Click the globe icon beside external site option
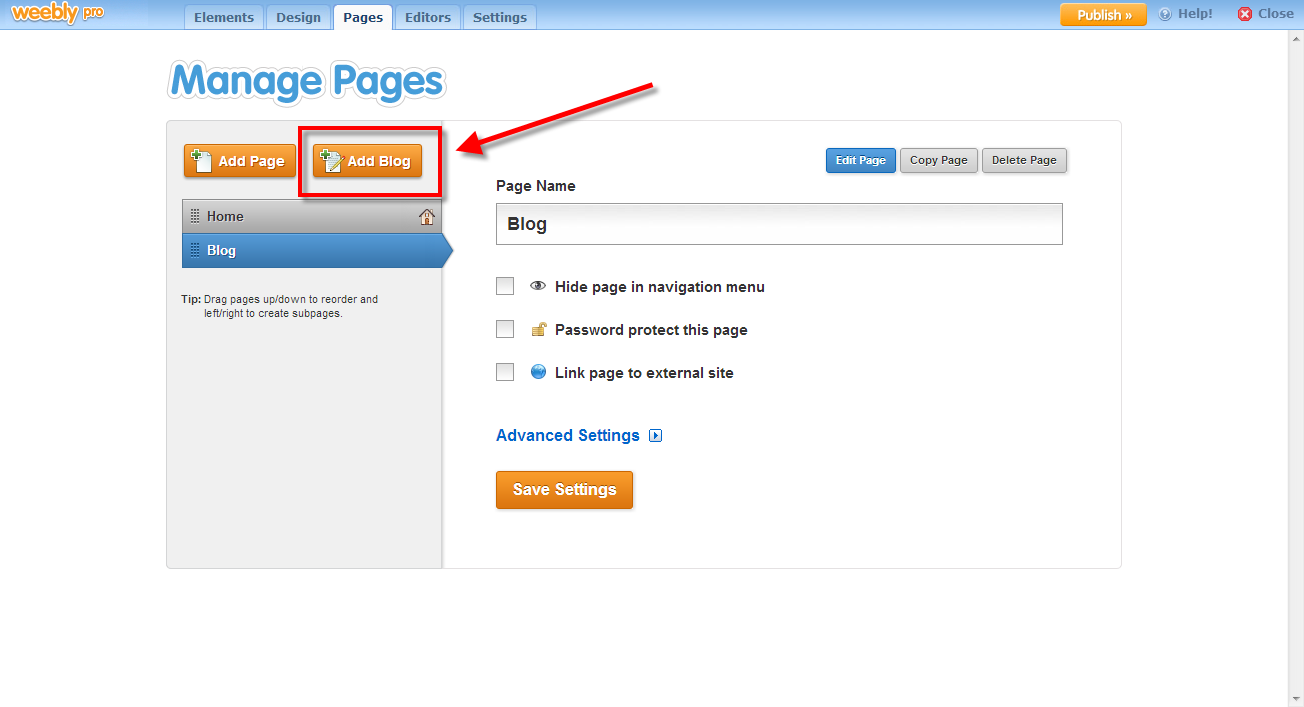The width and height of the screenshot is (1304, 707). point(538,372)
